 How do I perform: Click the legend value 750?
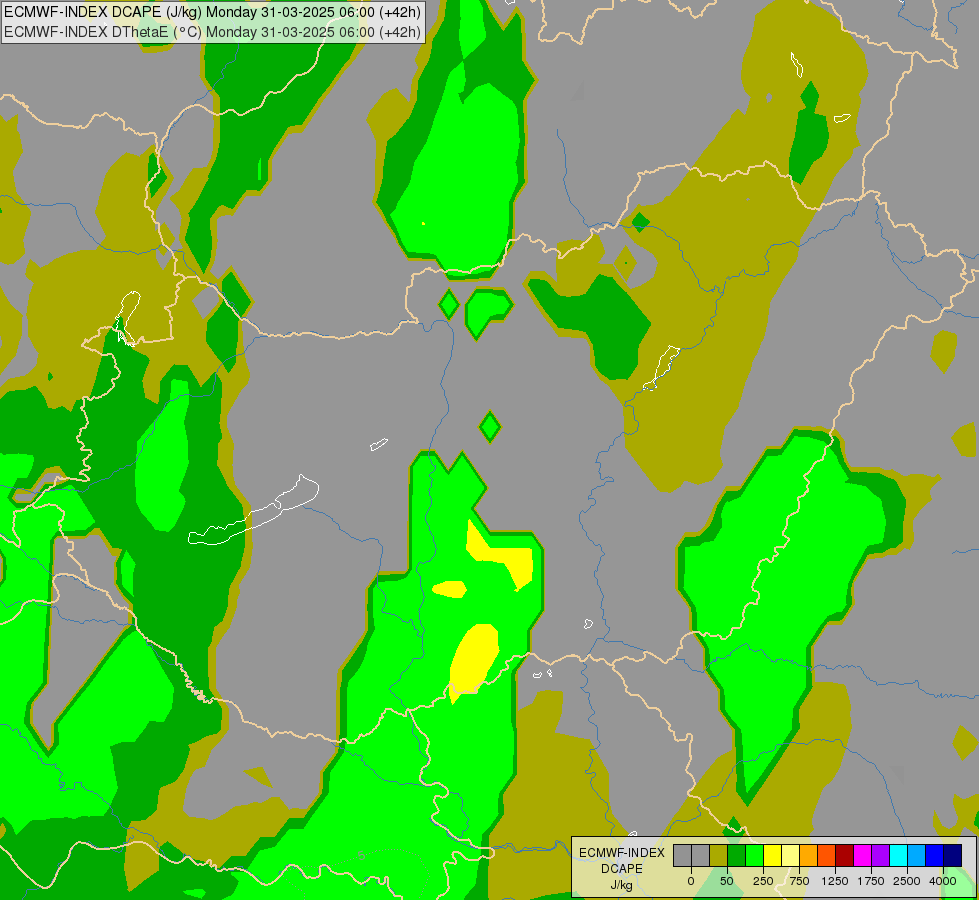pos(799,881)
